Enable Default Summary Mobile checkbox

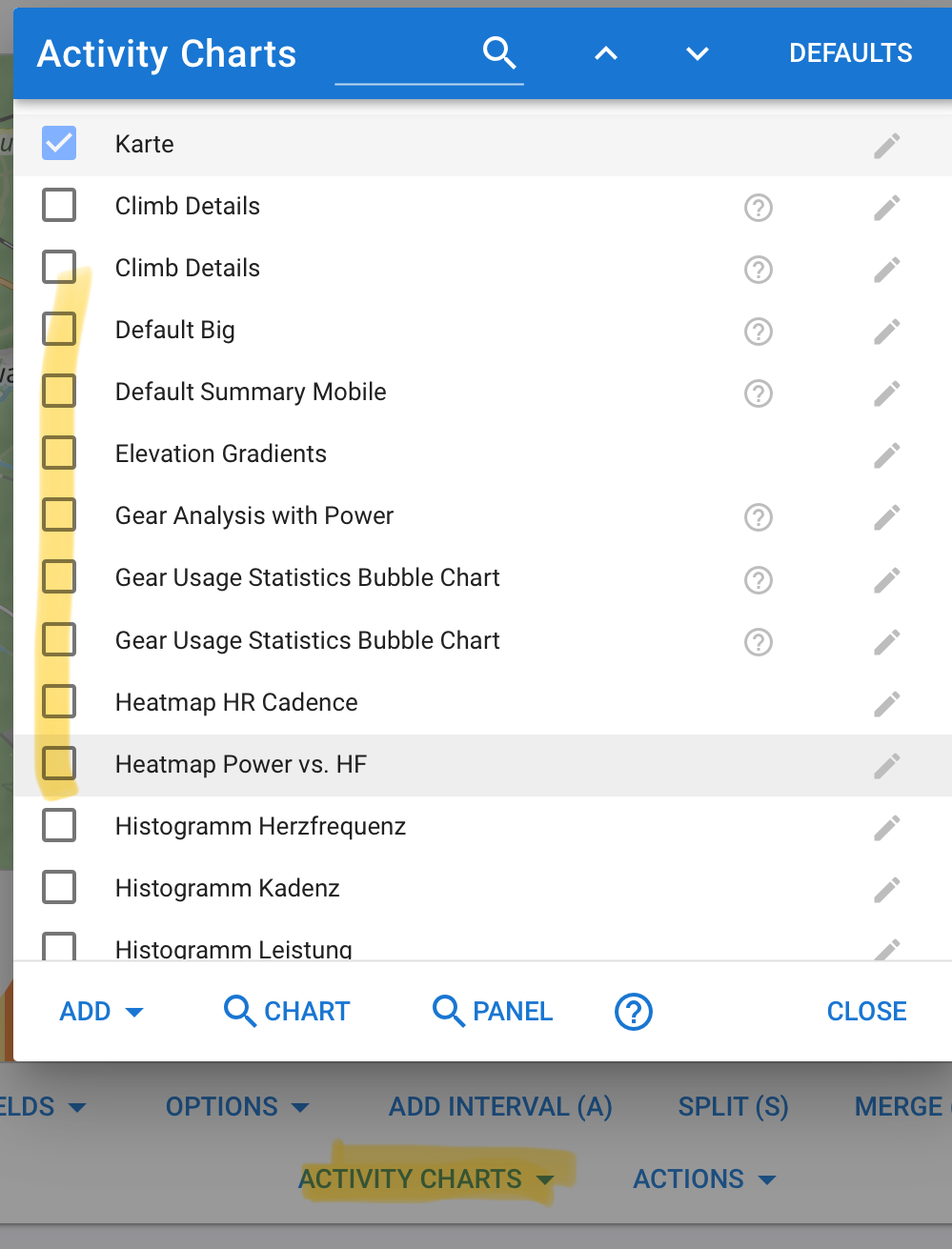click(x=59, y=392)
